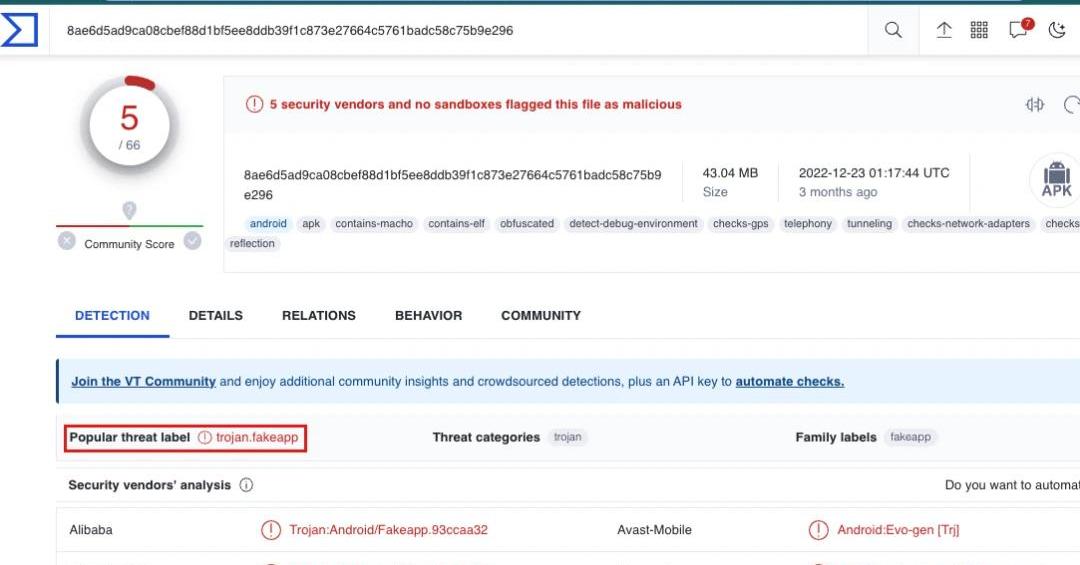
Task: Click the APK file type icon
Action: tap(1056, 180)
